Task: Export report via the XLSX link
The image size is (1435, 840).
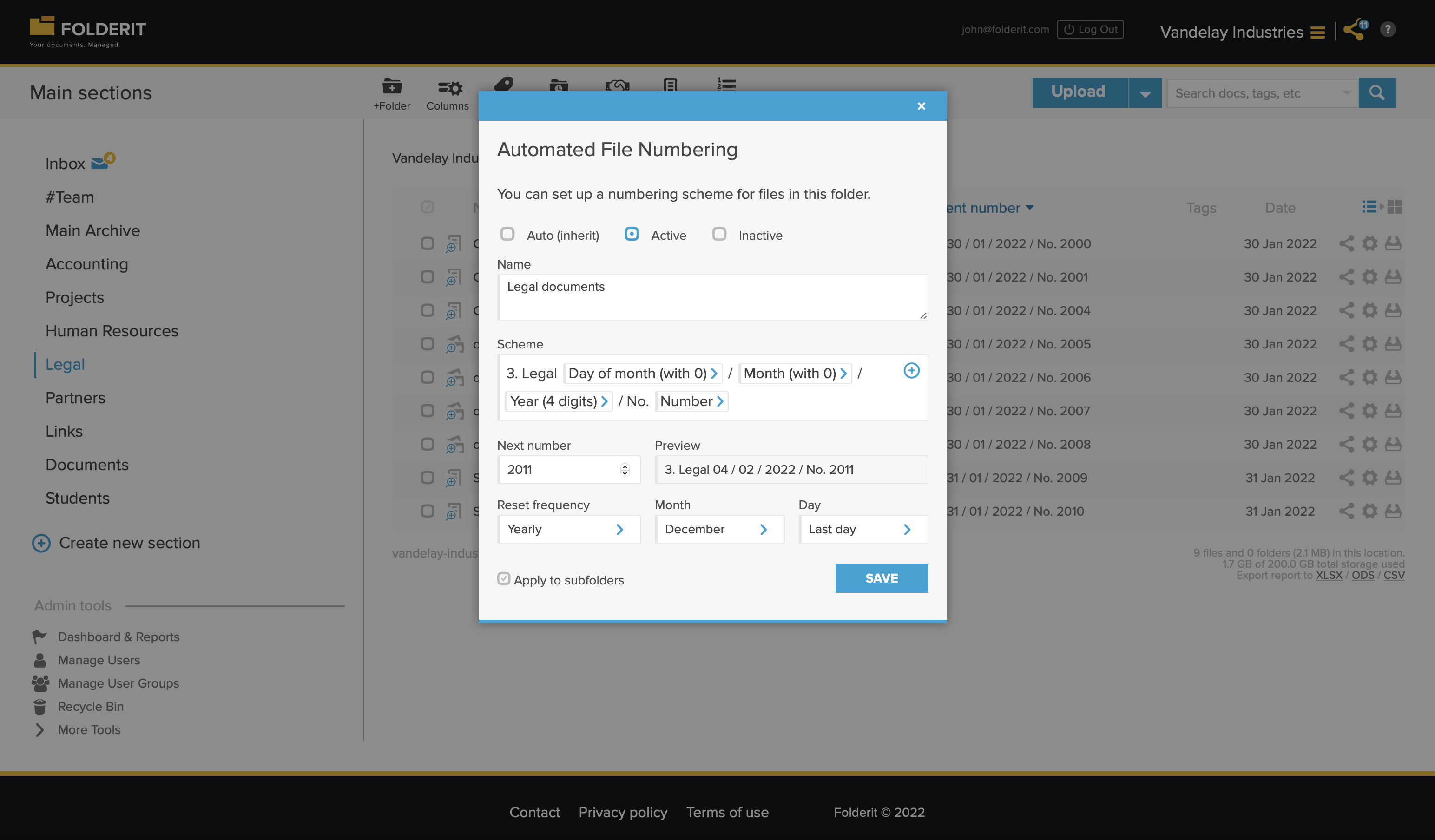Action: pyautogui.click(x=1329, y=575)
